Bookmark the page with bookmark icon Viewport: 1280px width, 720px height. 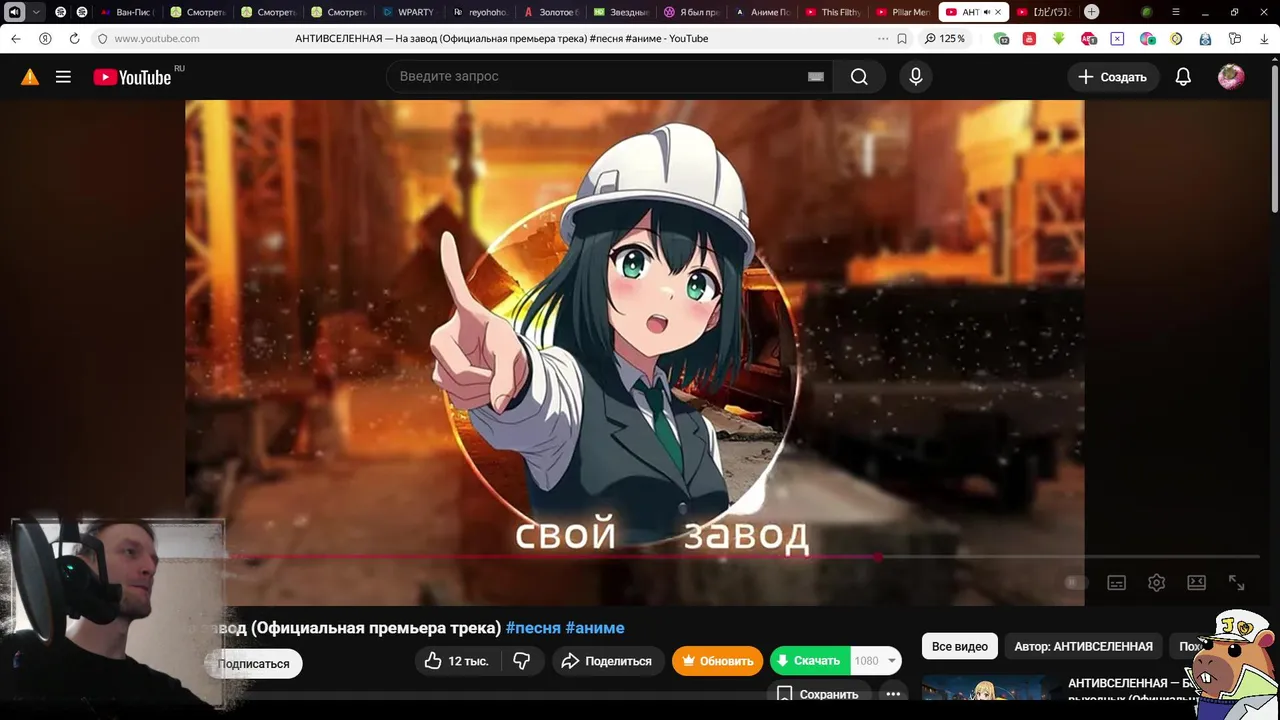[x=902, y=38]
